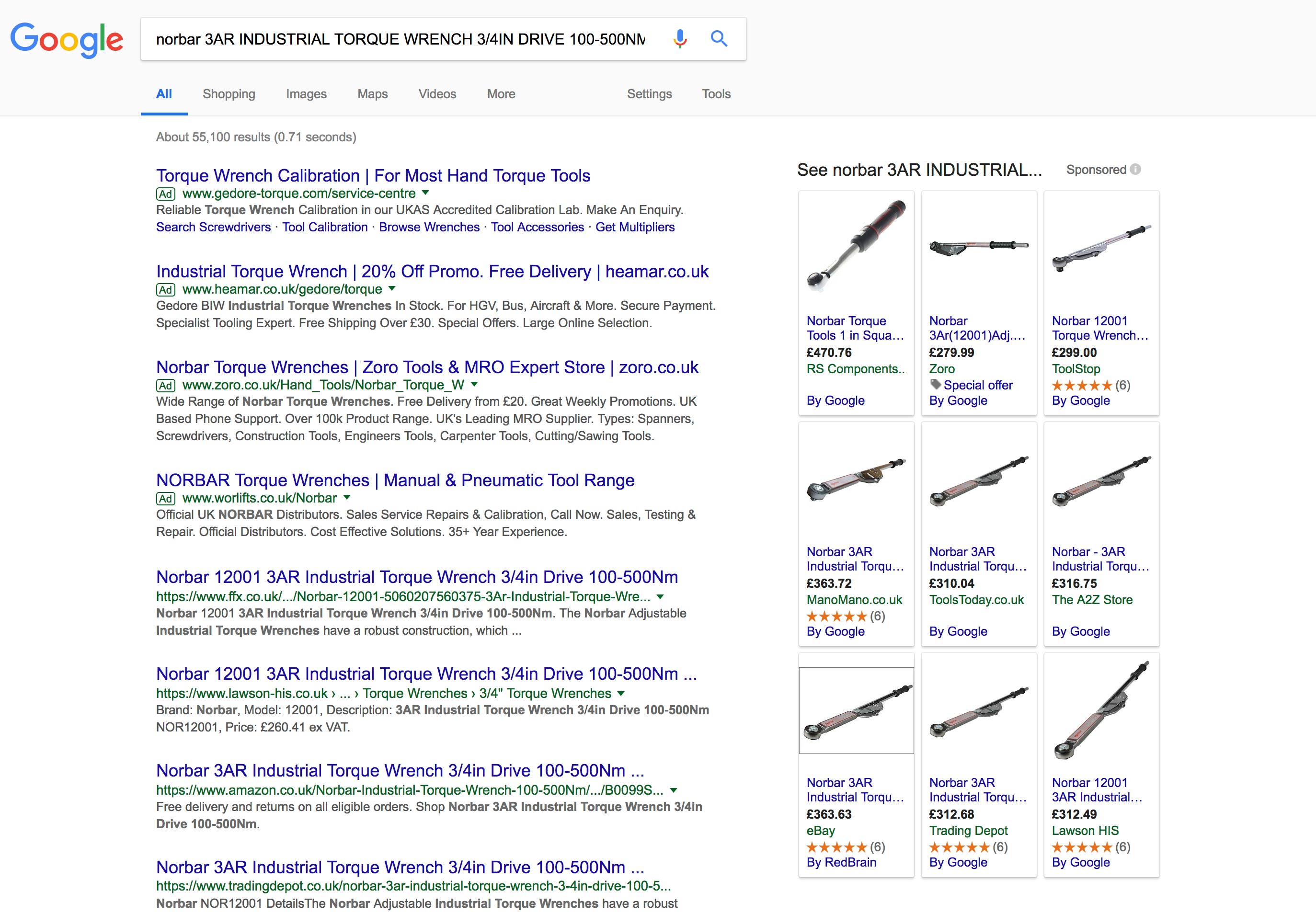Open Zoro £279.99 wrench thumbnail
1316x914 pixels.
click(x=979, y=247)
